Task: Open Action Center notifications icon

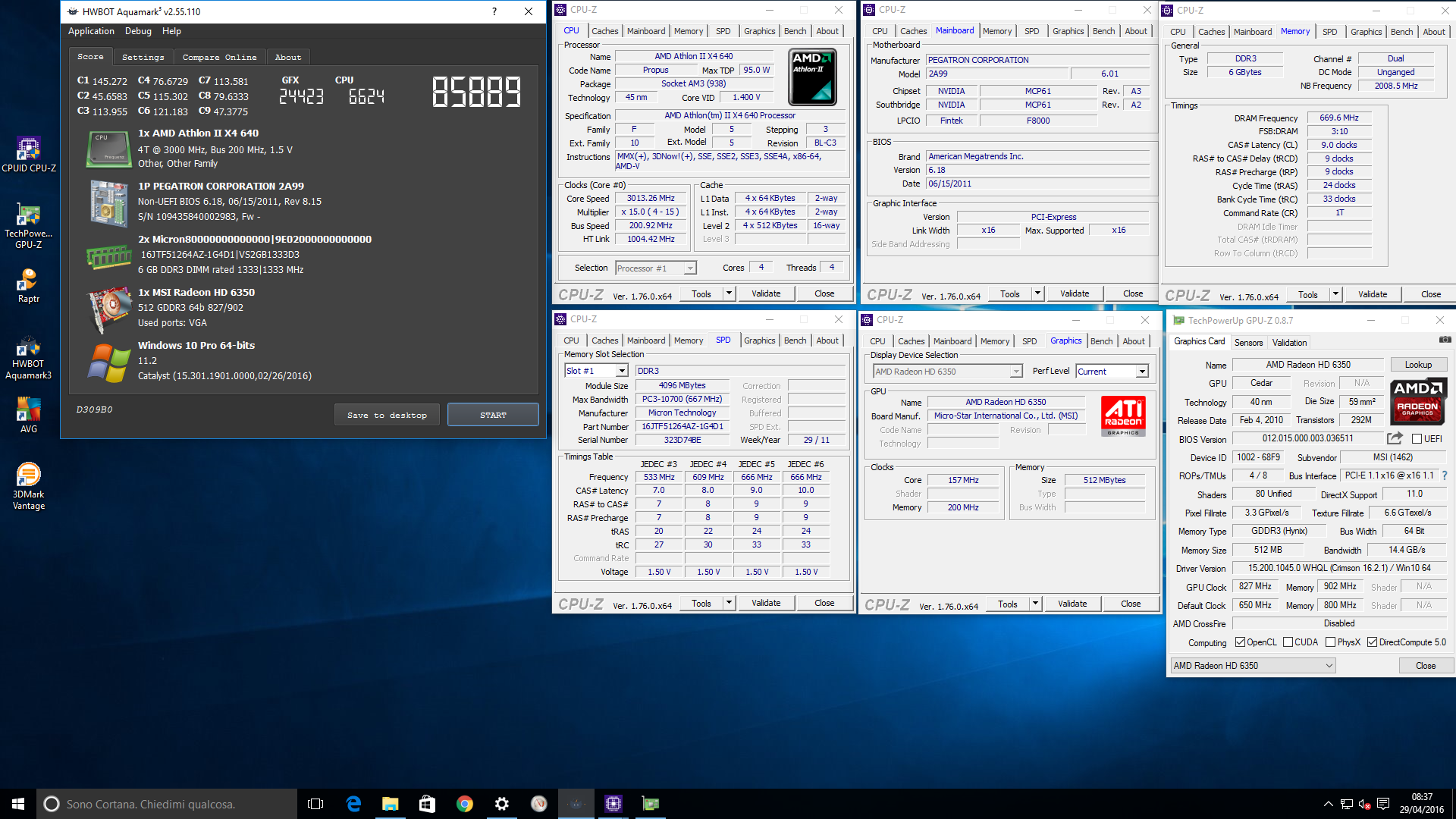Action: click(1382, 804)
